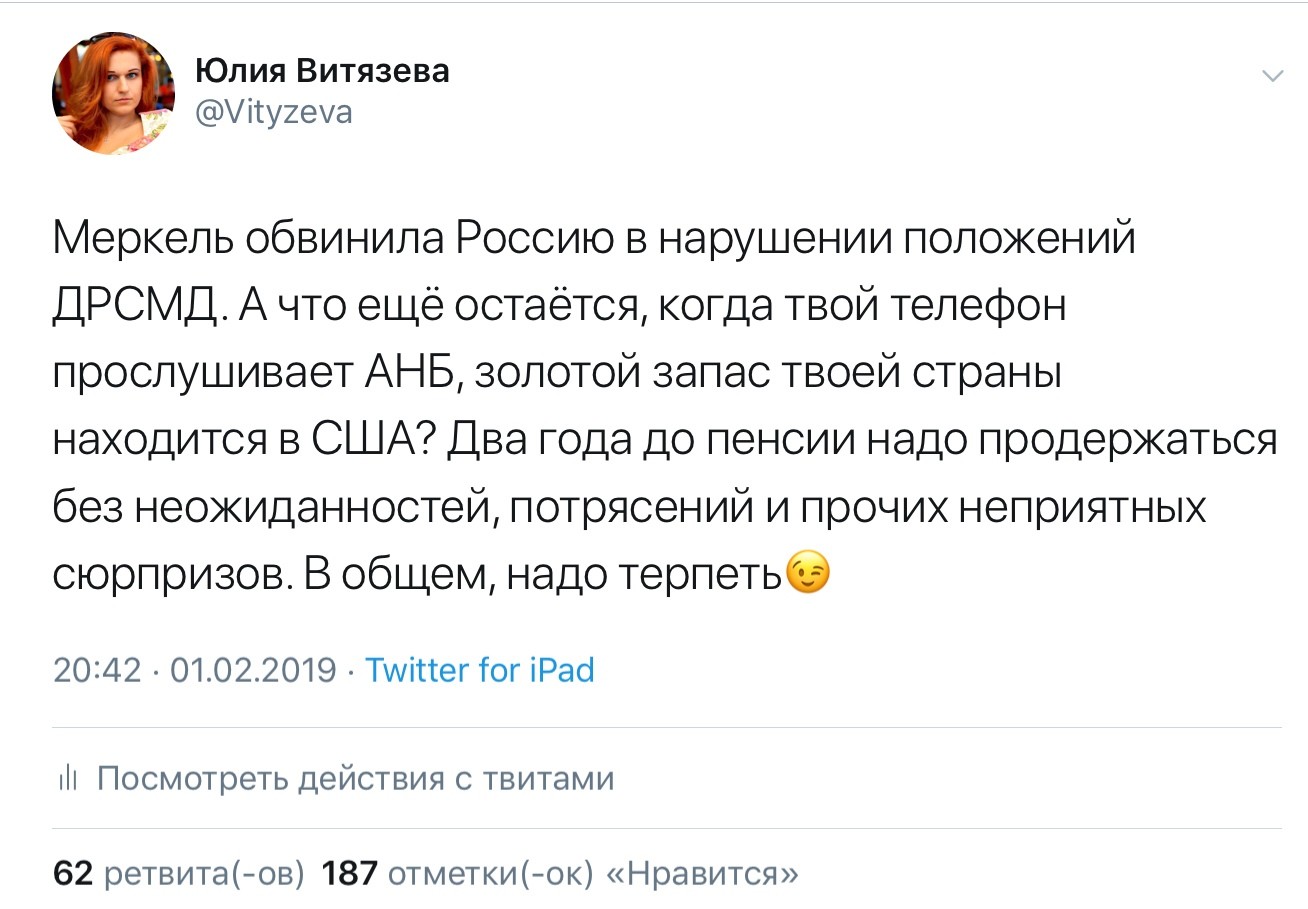
Task: Open the tweet options chevron menu
Action: tap(1272, 77)
